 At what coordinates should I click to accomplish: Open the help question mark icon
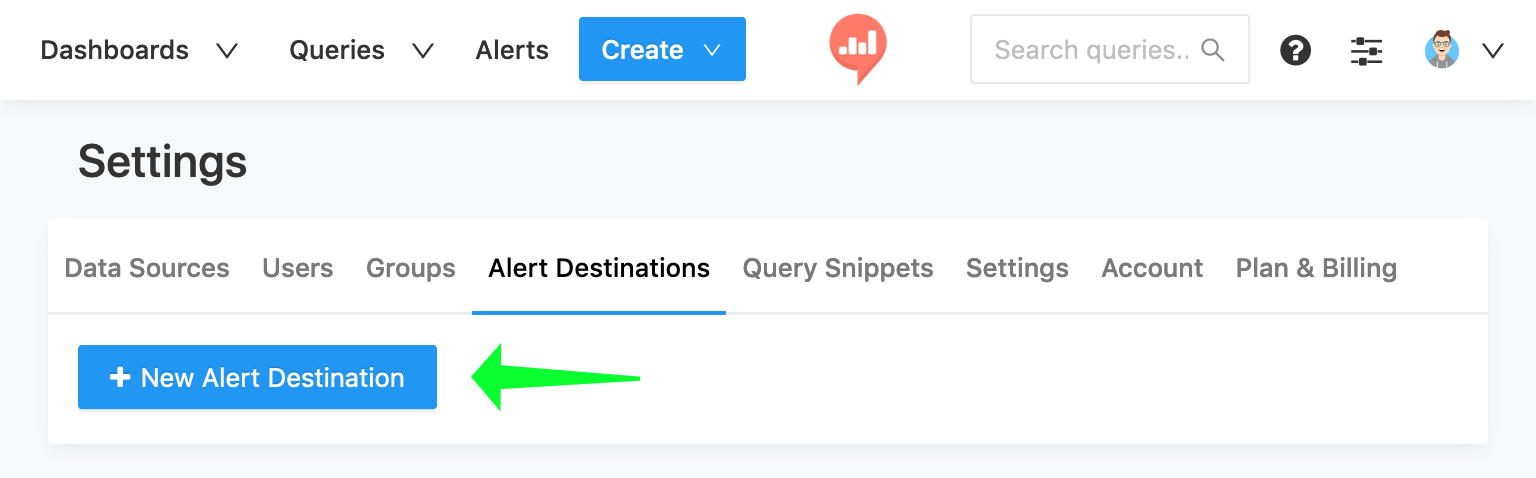[x=1295, y=50]
